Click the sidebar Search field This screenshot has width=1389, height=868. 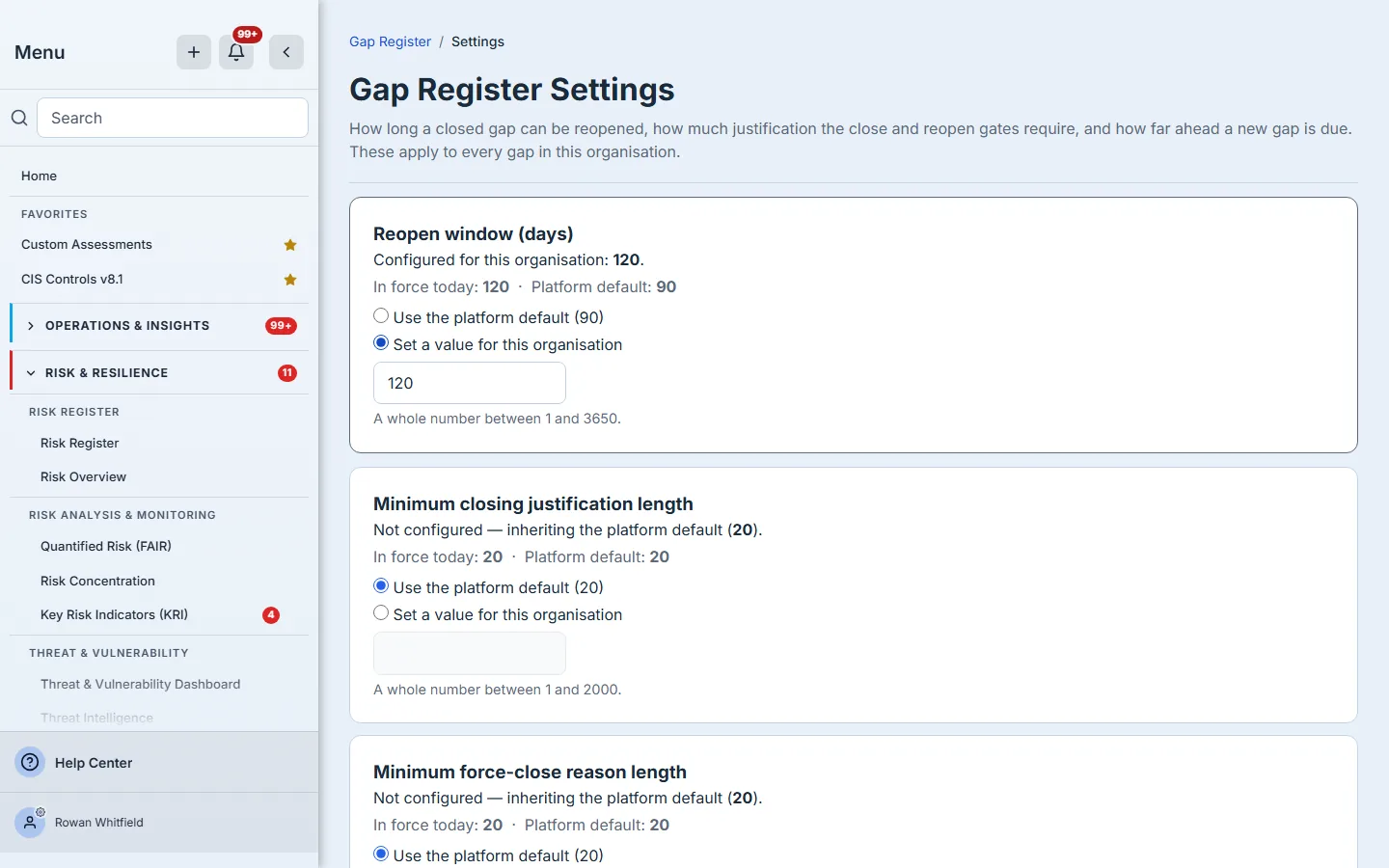click(x=173, y=118)
